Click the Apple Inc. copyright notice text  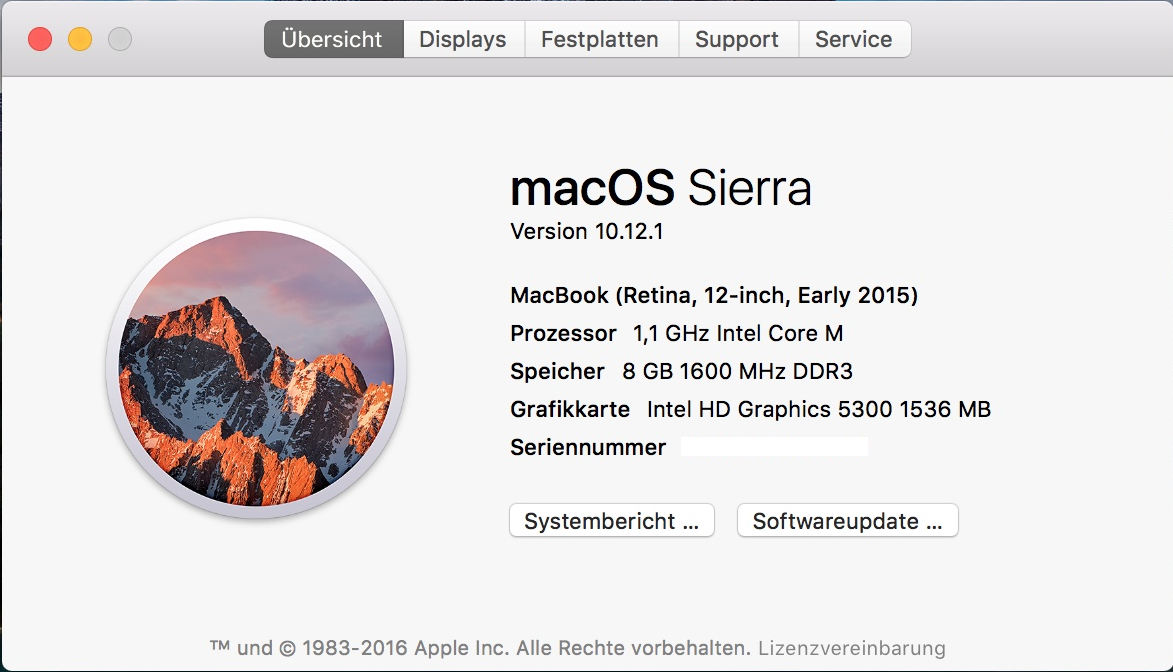pyautogui.click(x=480, y=648)
